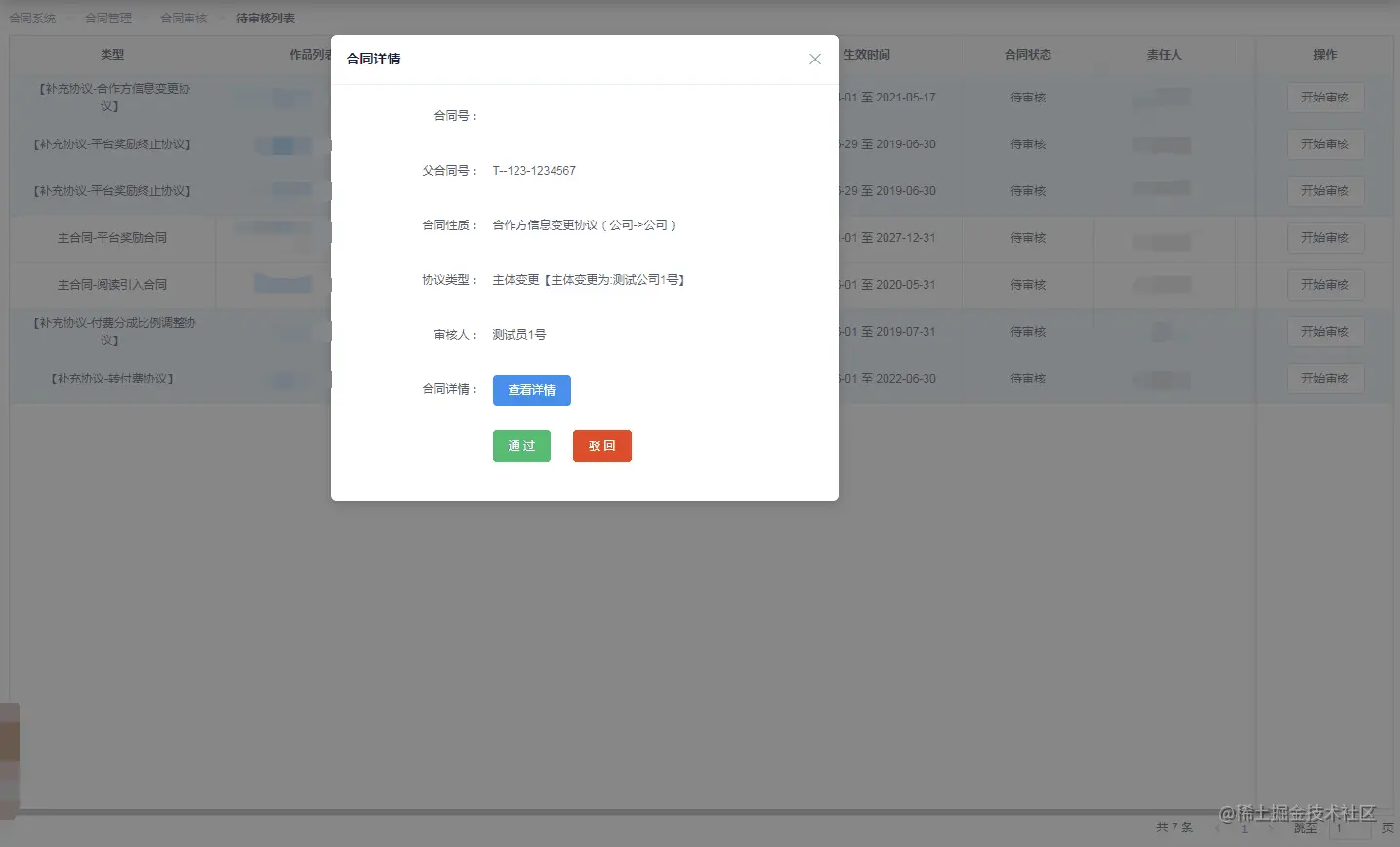Click 【补充协议-合作方信息变更协议】 type cell
The image size is (1400, 847).
tap(112, 98)
